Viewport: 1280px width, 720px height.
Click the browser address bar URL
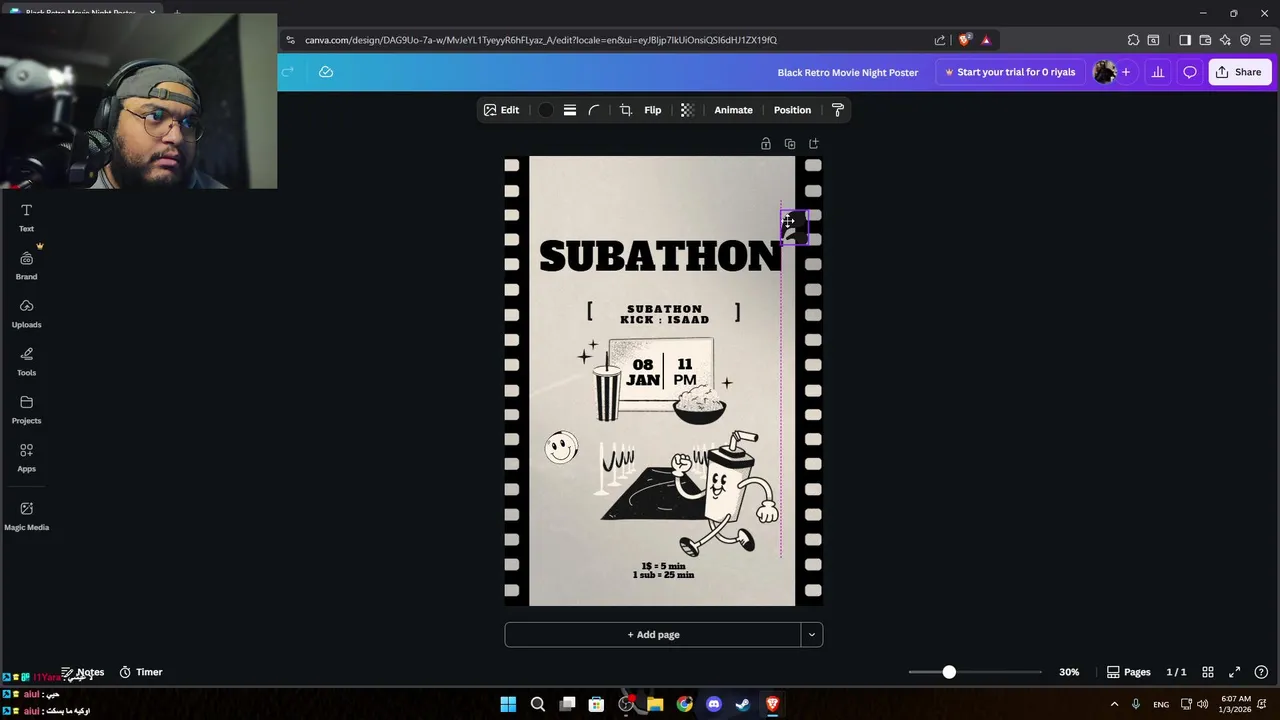click(541, 40)
